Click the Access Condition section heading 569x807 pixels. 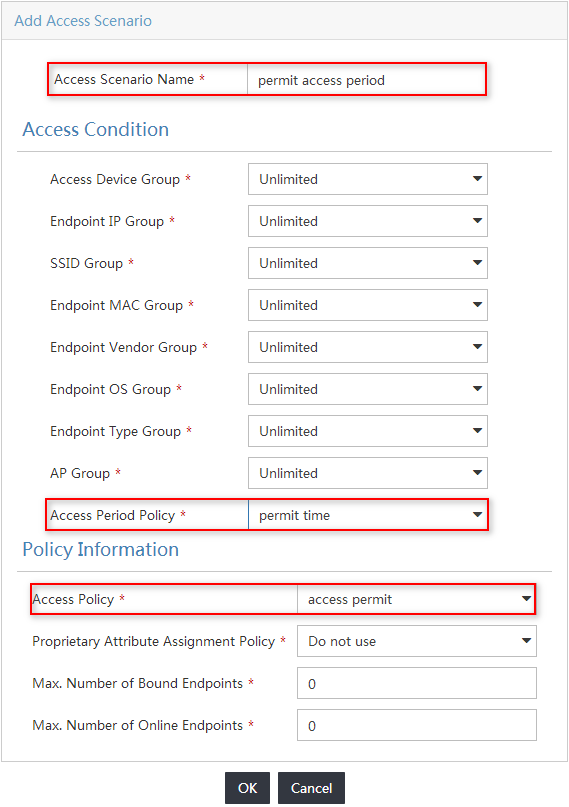tap(96, 129)
